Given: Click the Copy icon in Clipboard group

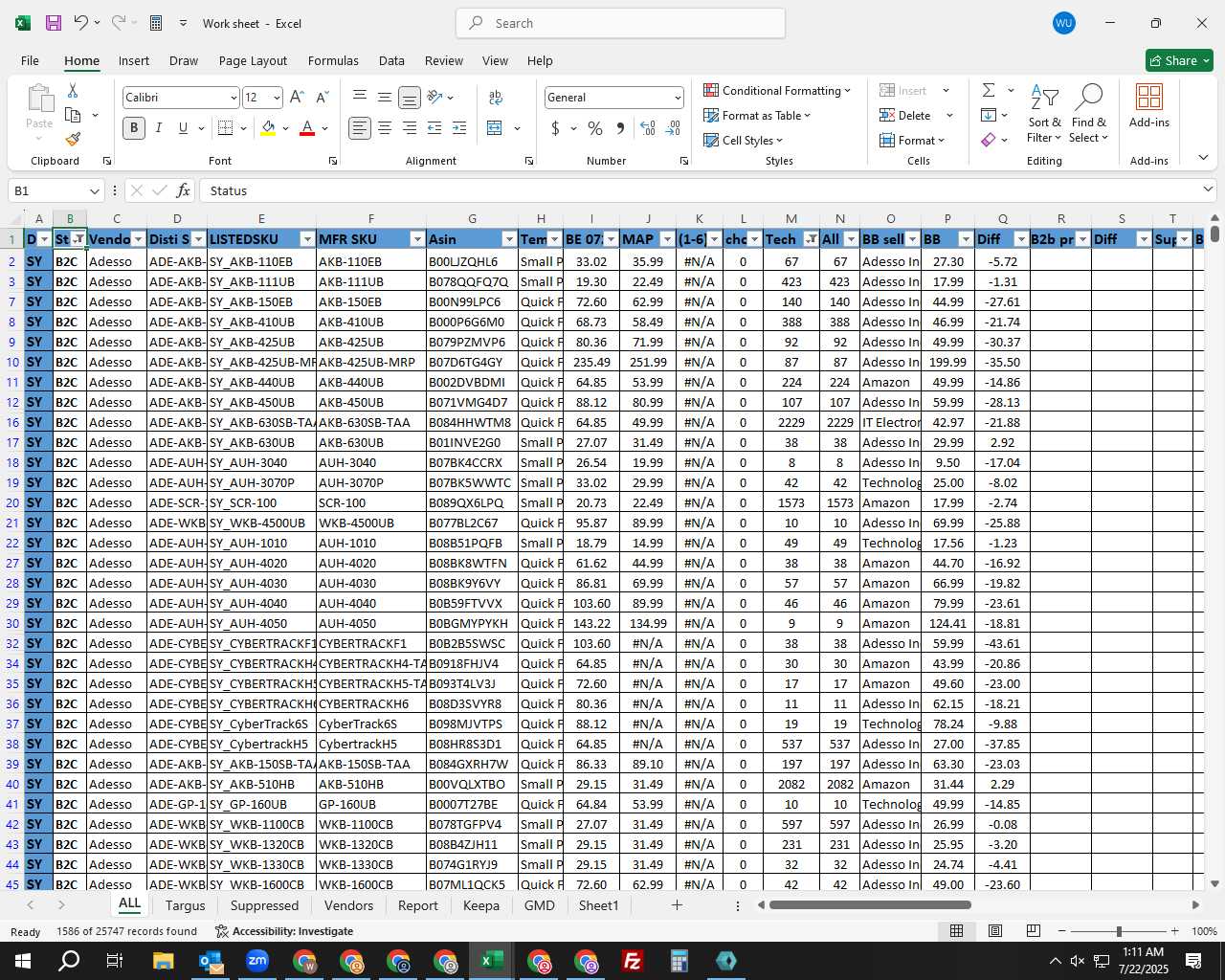Looking at the screenshot, I should pos(73,115).
